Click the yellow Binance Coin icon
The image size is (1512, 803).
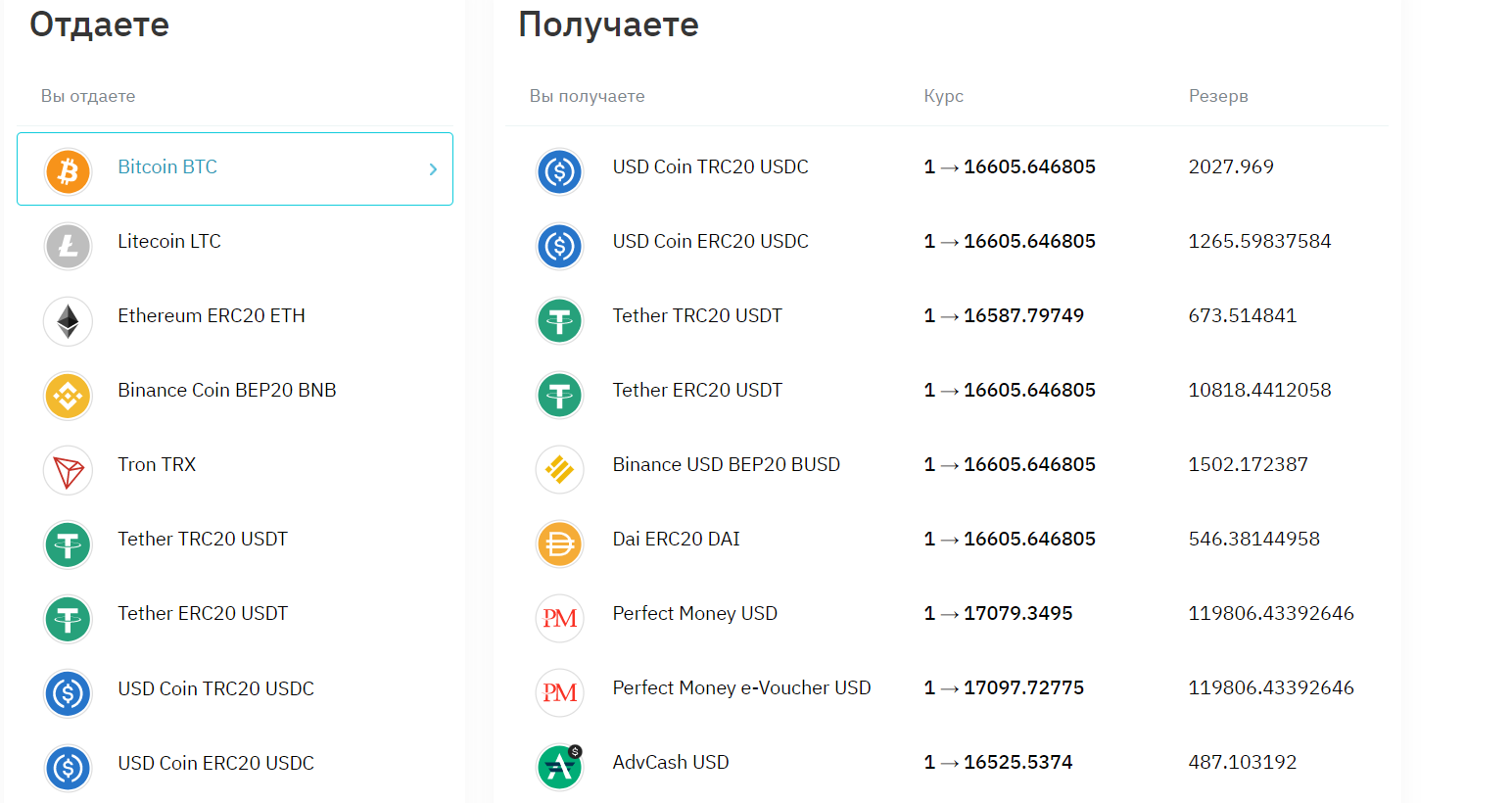tap(68, 395)
